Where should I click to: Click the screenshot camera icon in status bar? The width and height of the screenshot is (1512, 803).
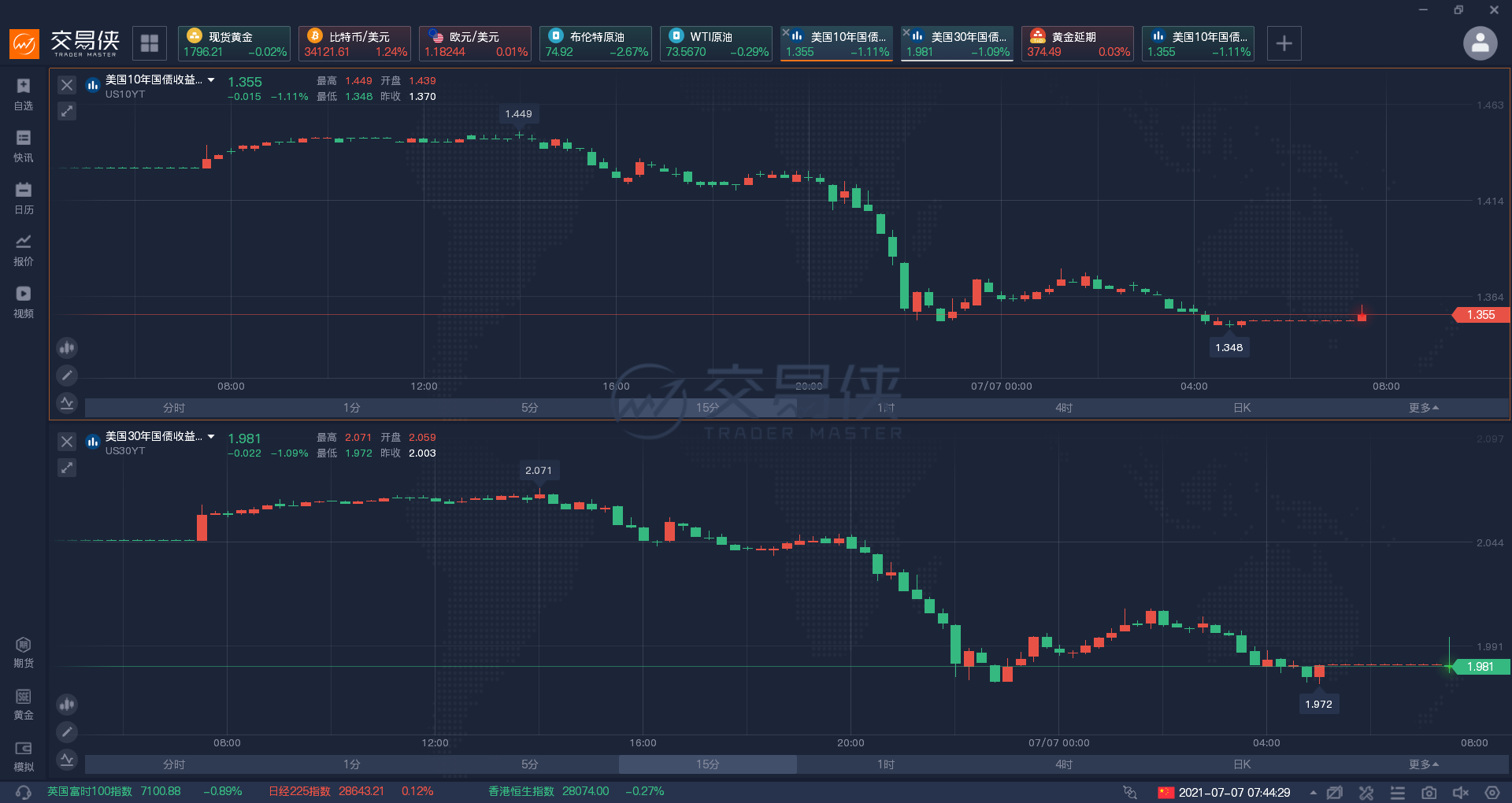pos(1429,792)
